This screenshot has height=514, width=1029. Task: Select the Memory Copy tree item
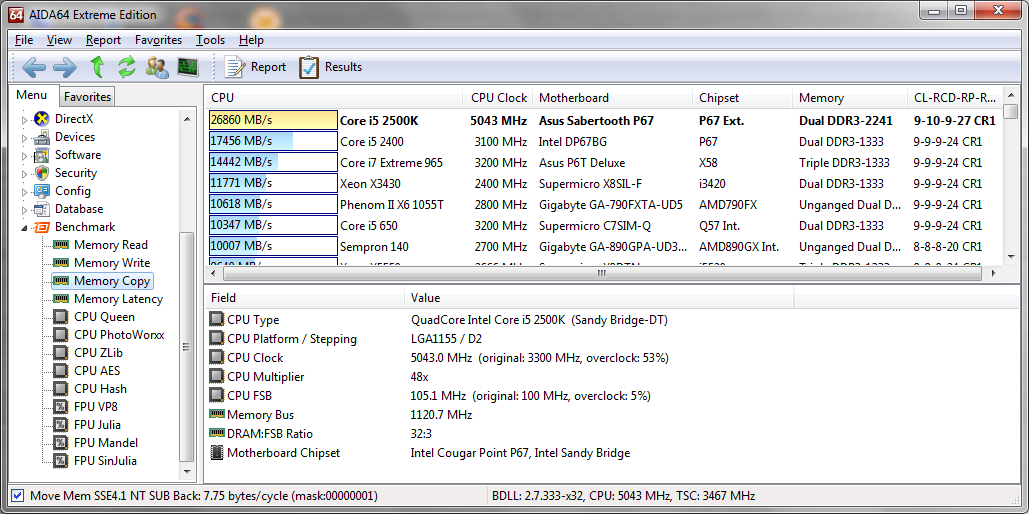[102, 281]
